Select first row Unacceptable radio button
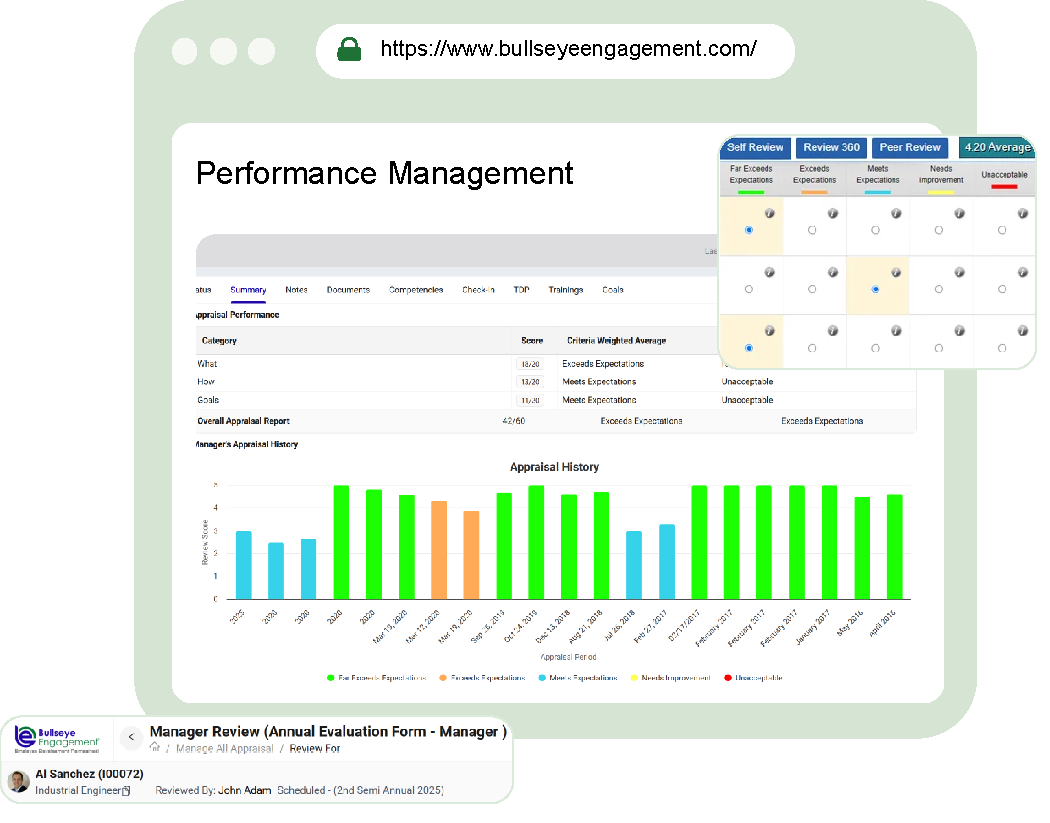The image size is (1050, 823). pyautogui.click(x=1002, y=230)
